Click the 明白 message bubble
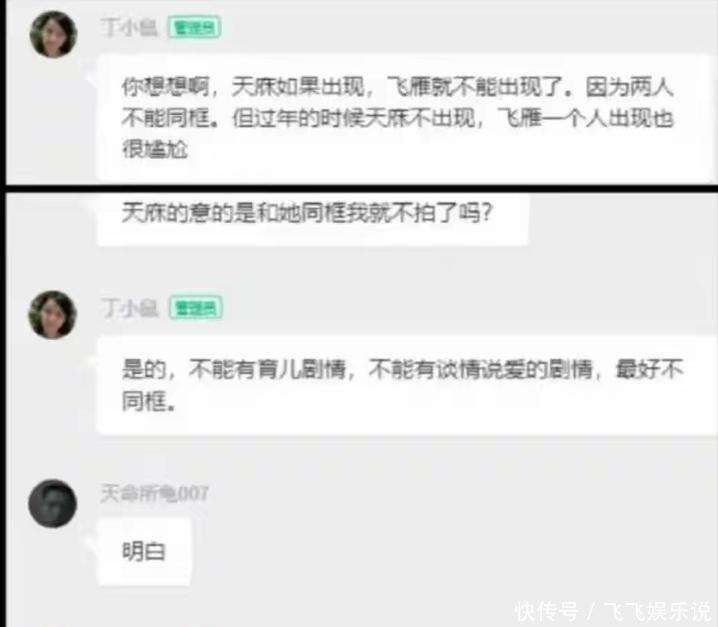 coord(144,551)
